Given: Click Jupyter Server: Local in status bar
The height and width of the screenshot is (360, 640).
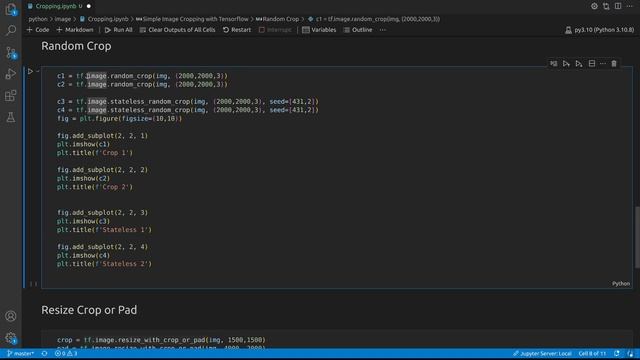Looking at the screenshot, I should [x=542, y=353].
